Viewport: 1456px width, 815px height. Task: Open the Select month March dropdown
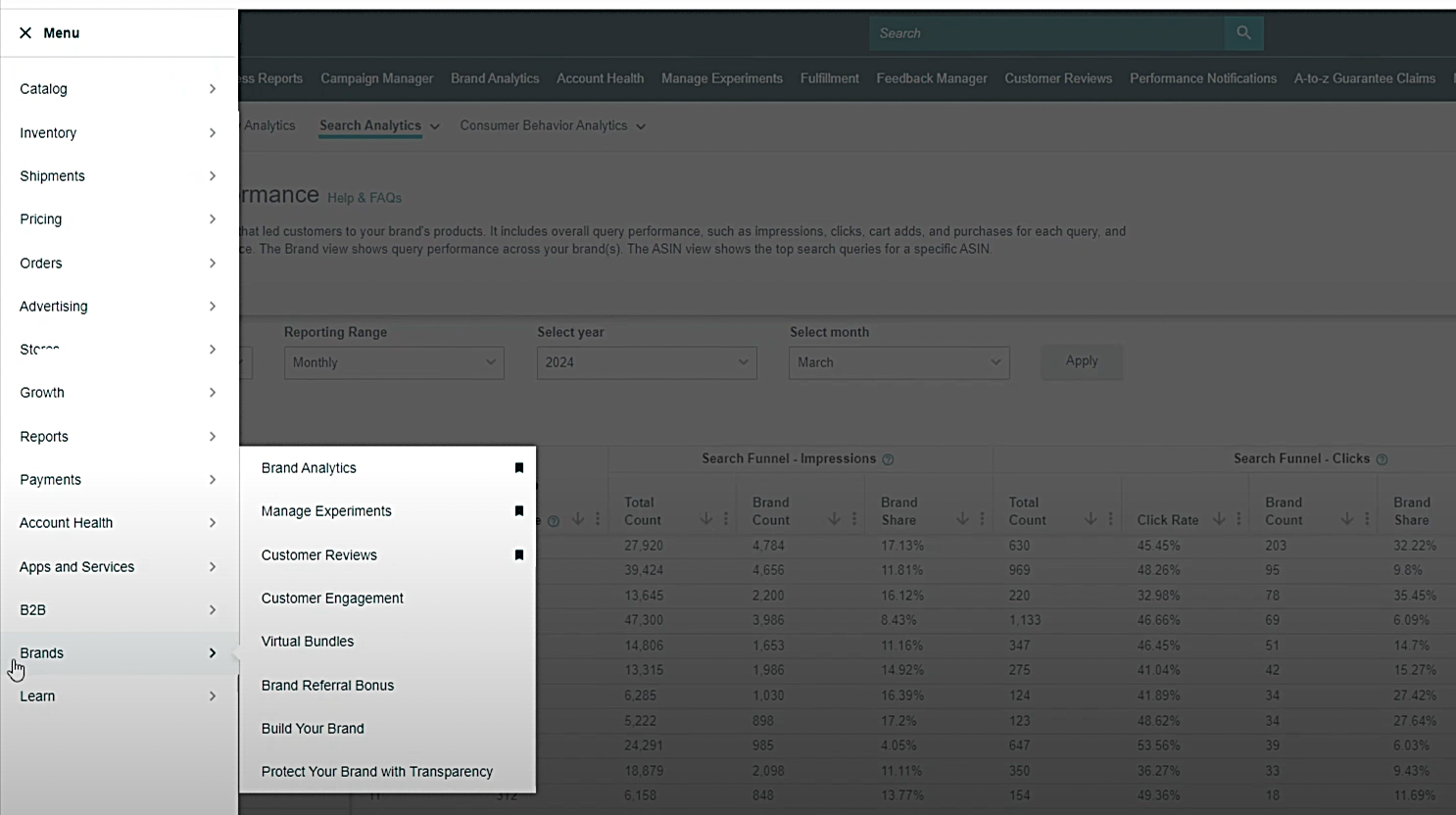tap(898, 362)
